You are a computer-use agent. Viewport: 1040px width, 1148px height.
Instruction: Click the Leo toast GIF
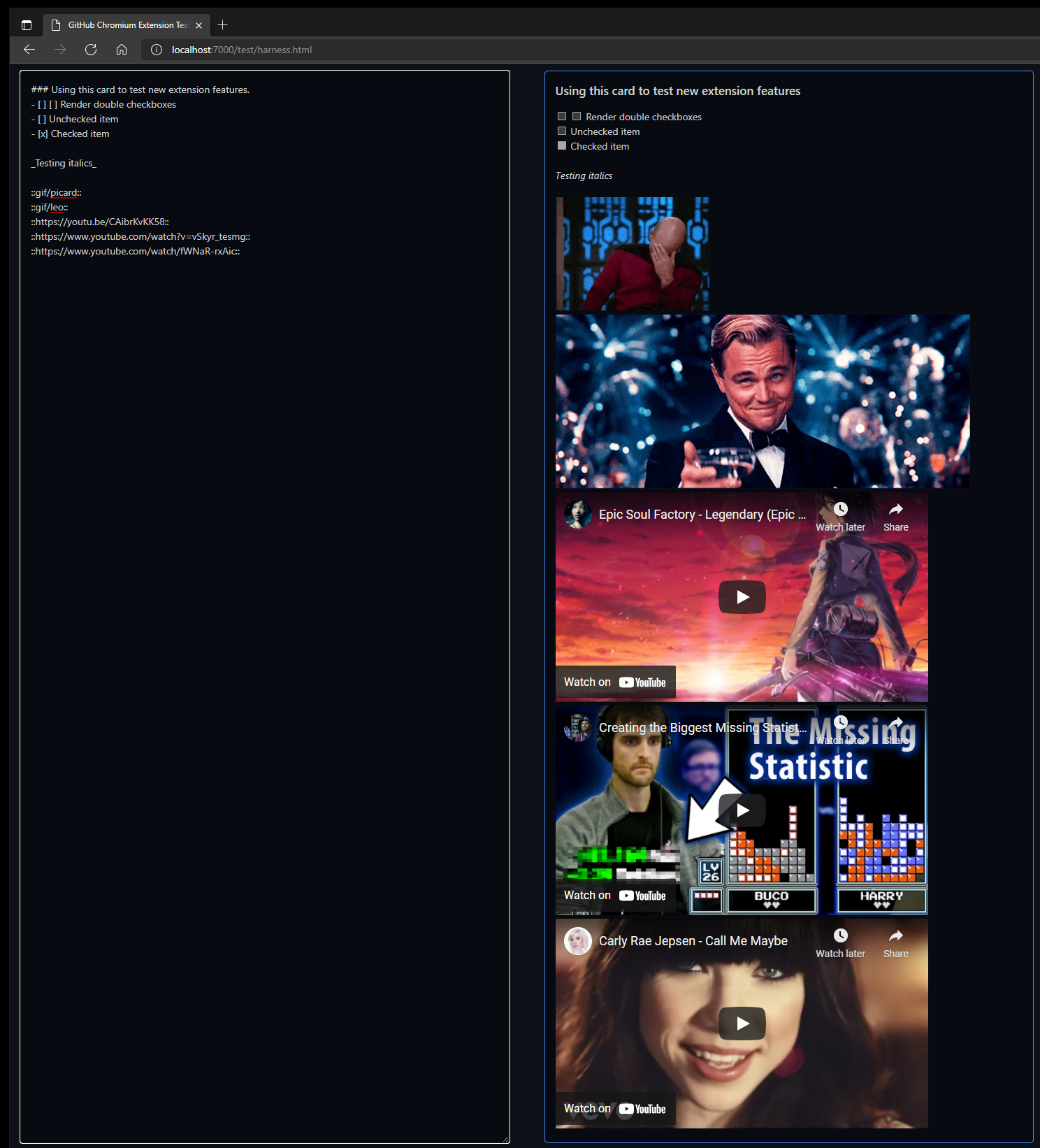click(763, 401)
